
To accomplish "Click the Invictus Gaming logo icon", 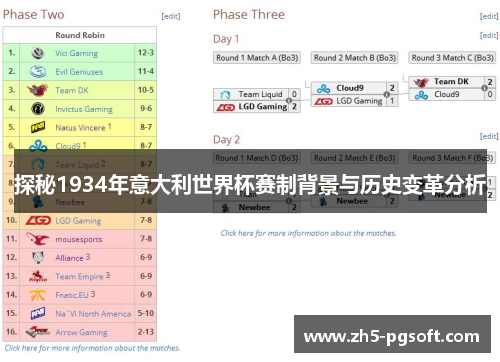I will tap(38, 109).
